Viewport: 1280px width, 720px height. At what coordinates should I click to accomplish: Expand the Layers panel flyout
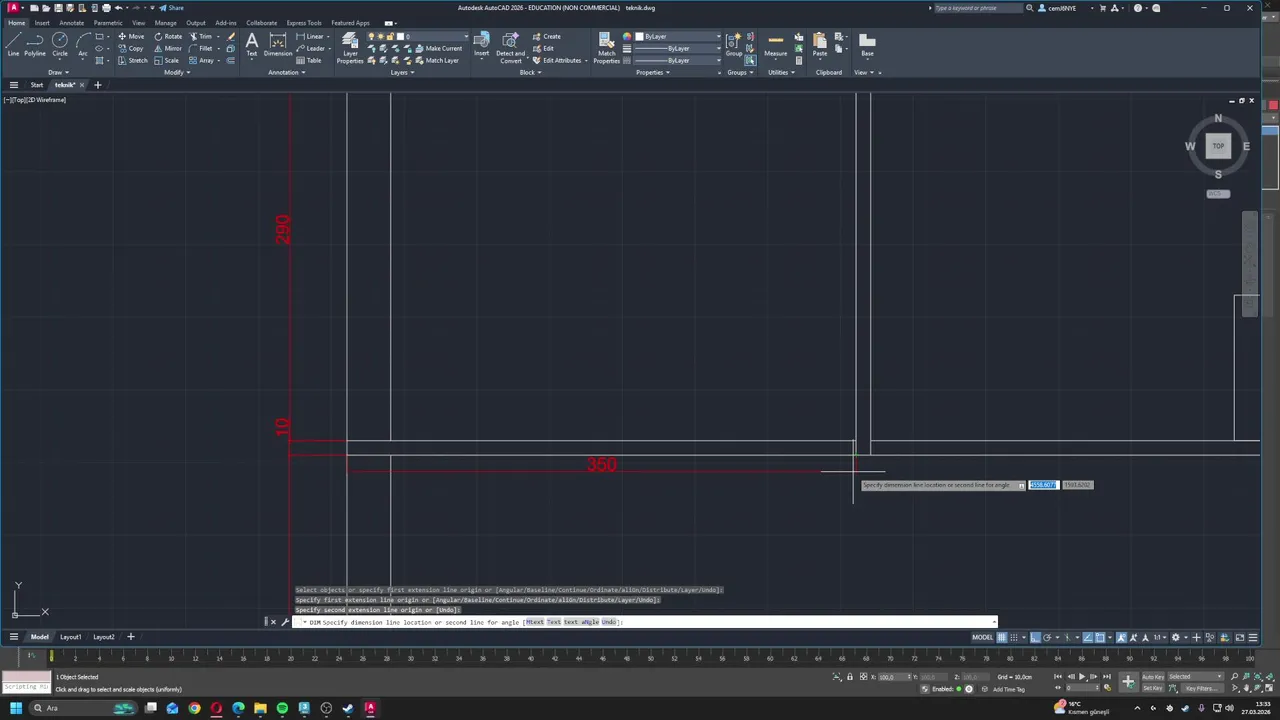[x=402, y=72]
